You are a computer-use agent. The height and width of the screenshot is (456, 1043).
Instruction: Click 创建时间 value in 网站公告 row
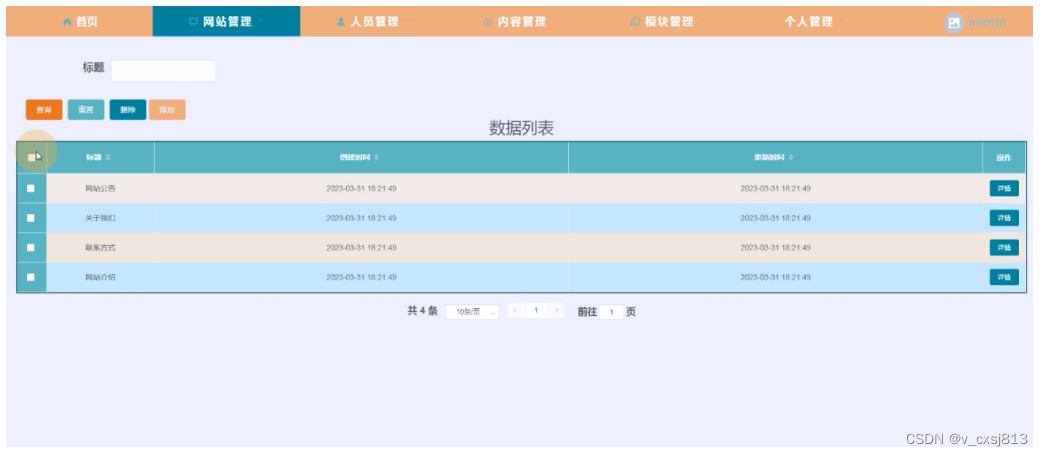[361, 189]
